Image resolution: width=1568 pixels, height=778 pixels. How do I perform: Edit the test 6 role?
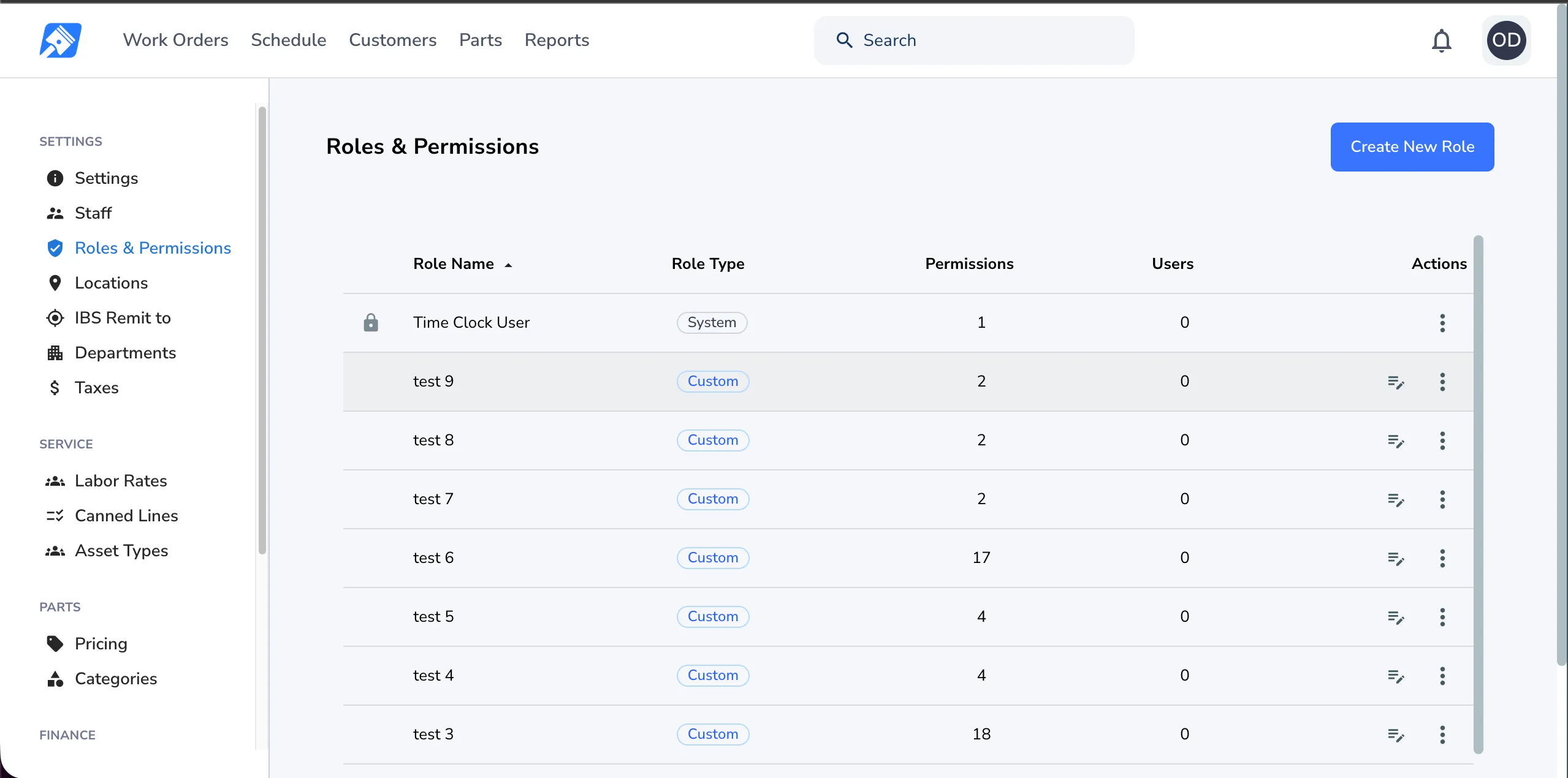point(1396,559)
